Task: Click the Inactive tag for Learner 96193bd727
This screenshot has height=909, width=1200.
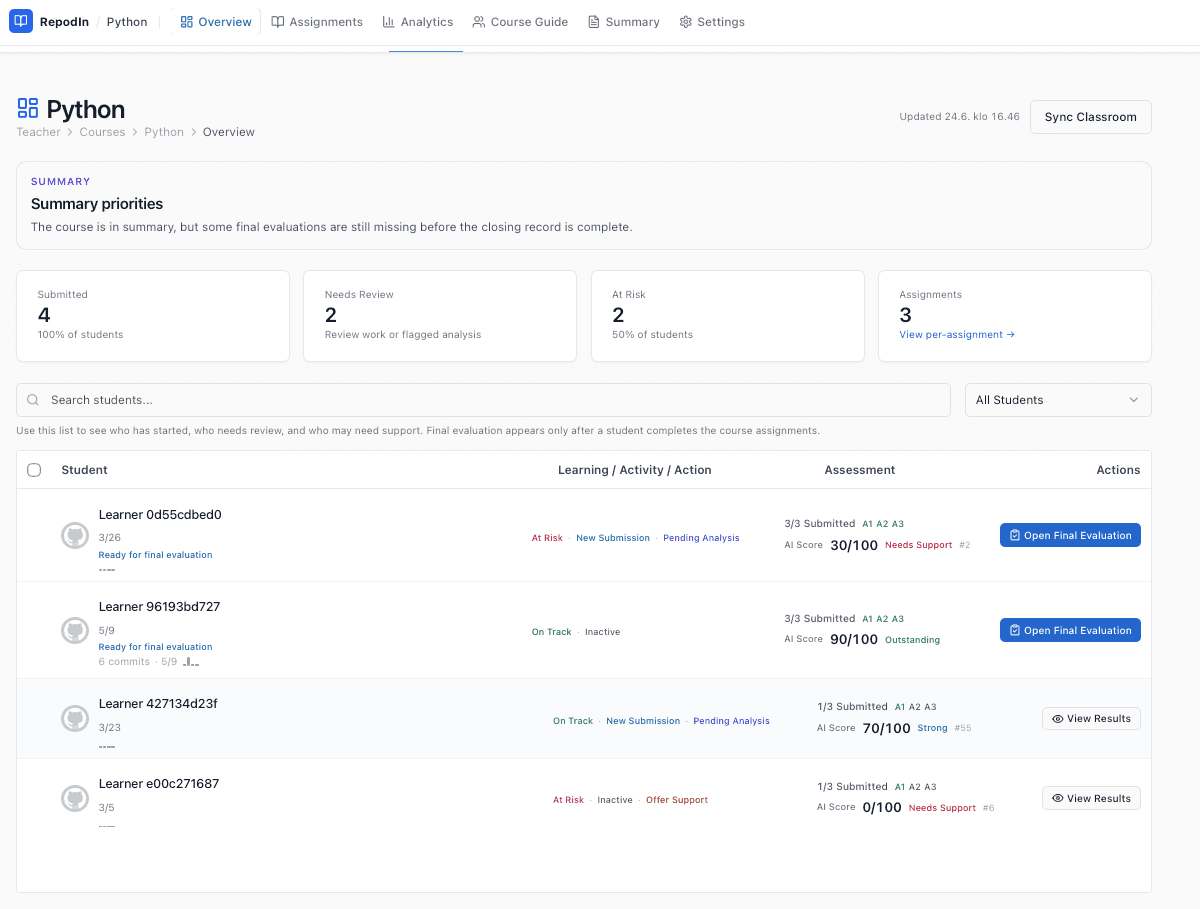Action: [602, 632]
